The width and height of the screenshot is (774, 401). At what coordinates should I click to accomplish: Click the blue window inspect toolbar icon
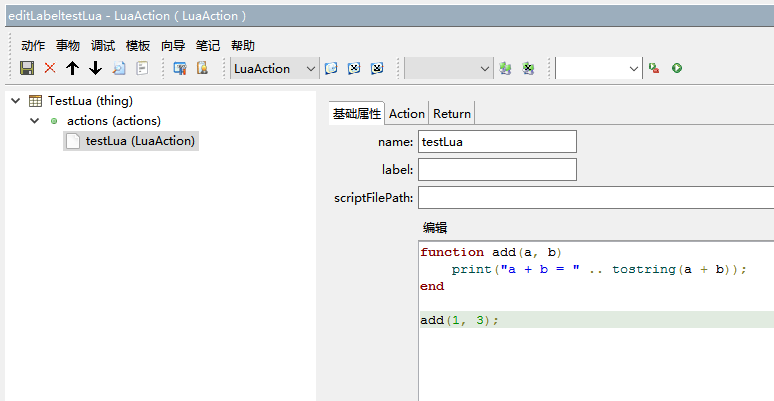pyautogui.click(x=180, y=68)
